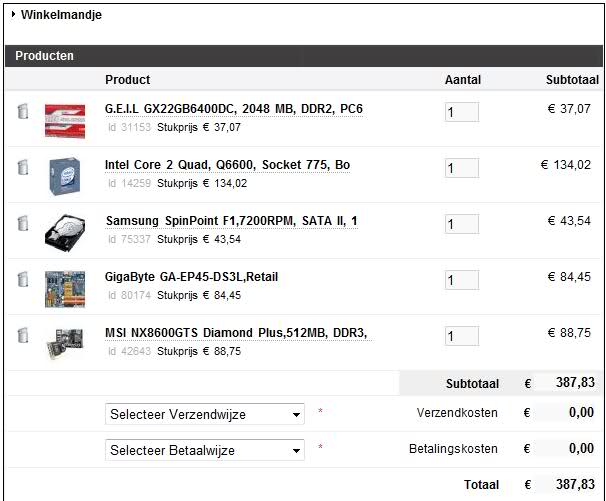Open G.E.I.L GX22GB6400DC product link
The image size is (606, 501).
[x=233, y=109]
